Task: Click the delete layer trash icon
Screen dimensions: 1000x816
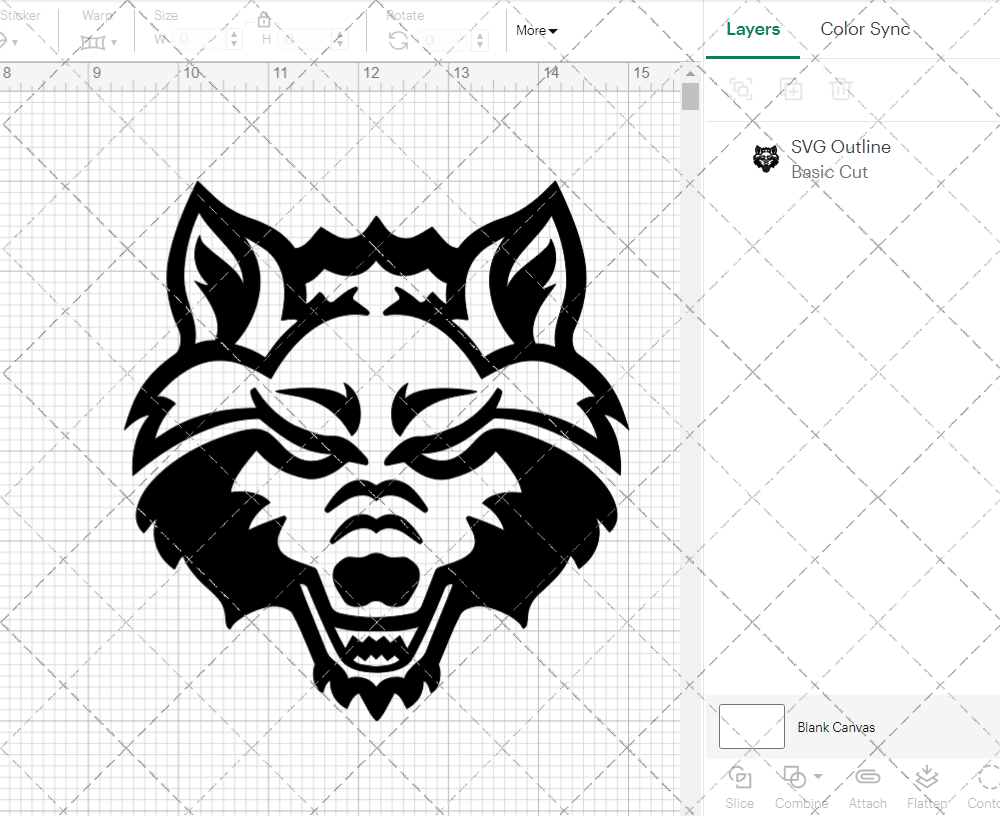Action: click(841, 89)
